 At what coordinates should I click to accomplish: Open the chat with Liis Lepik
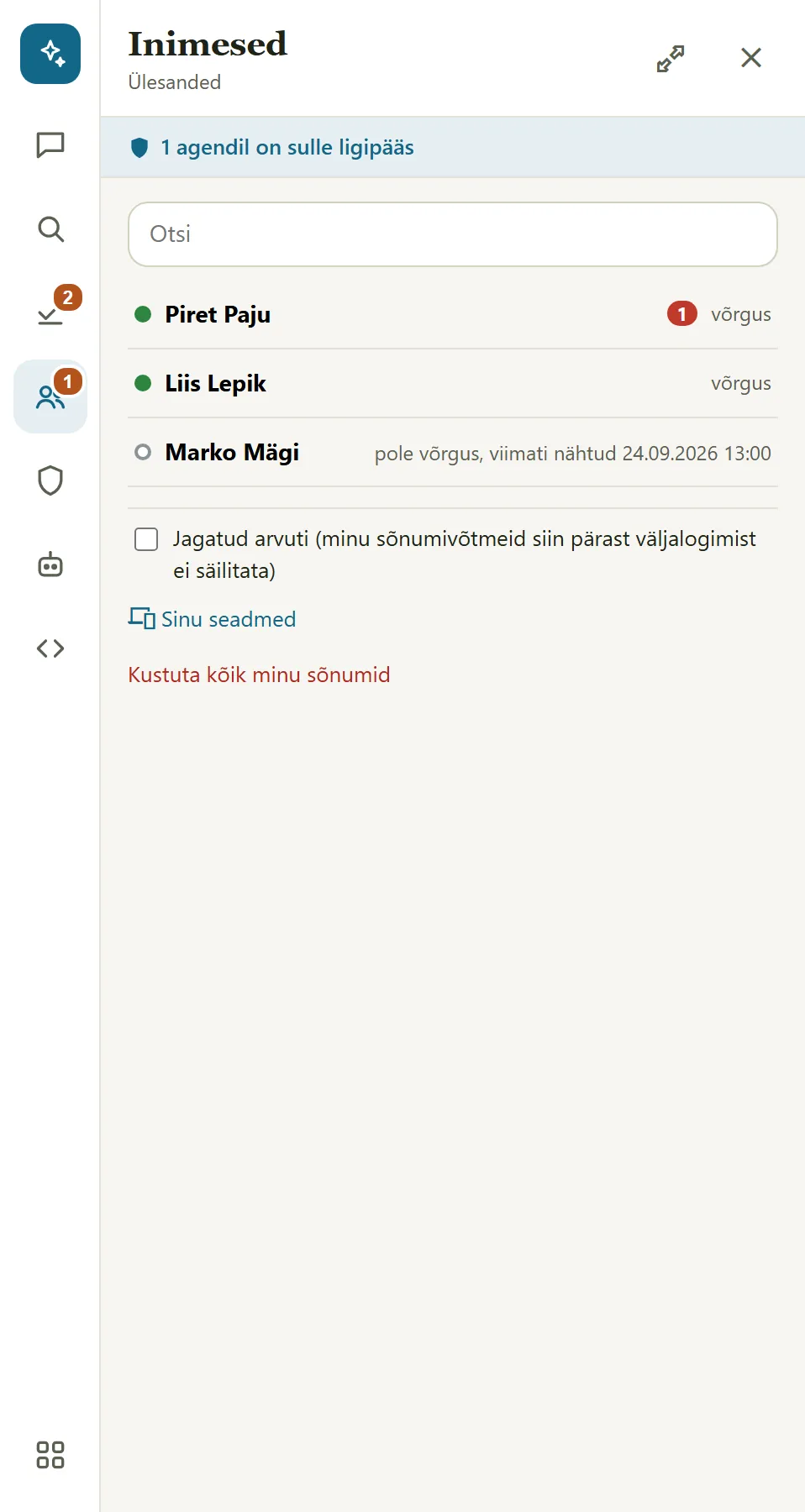(x=453, y=383)
